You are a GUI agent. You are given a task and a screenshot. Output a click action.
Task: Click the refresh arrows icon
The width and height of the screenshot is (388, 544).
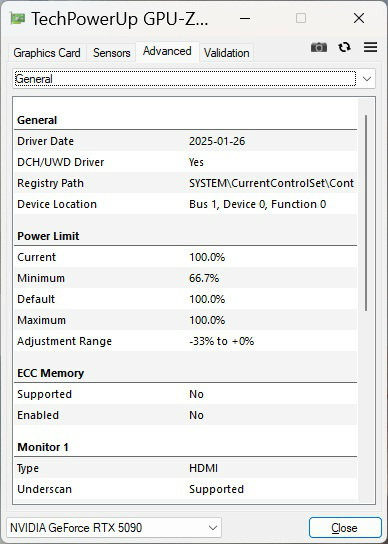(x=344, y=47)
